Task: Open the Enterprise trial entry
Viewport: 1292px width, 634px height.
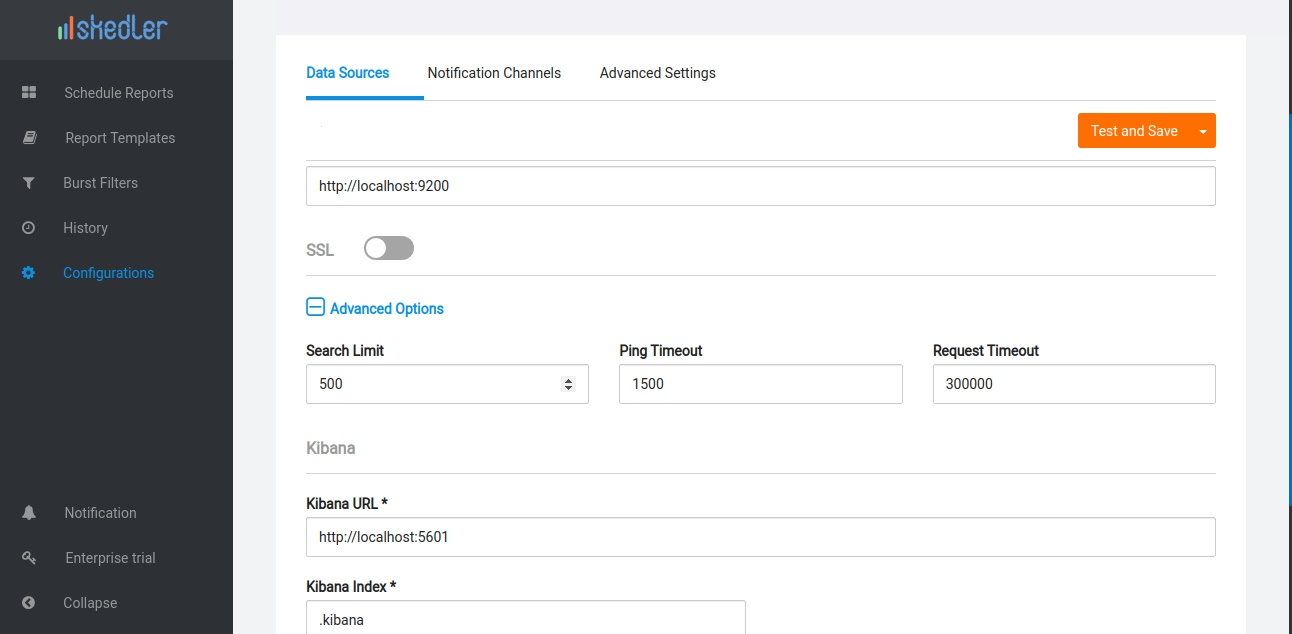Action: click(x=110, y=558)
